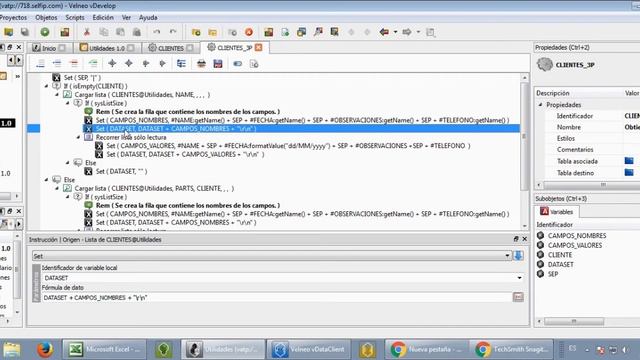Close the Utilidades 1.0 tab box

(131, 48)
